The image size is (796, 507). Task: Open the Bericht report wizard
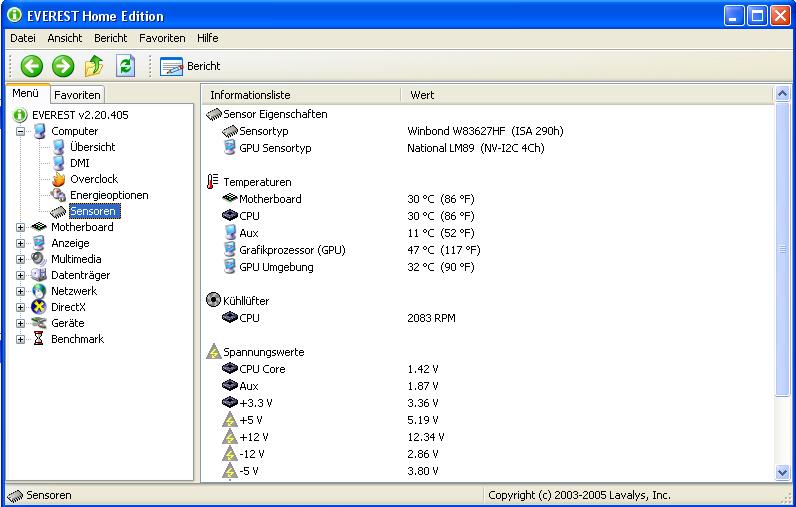point(190,66)
